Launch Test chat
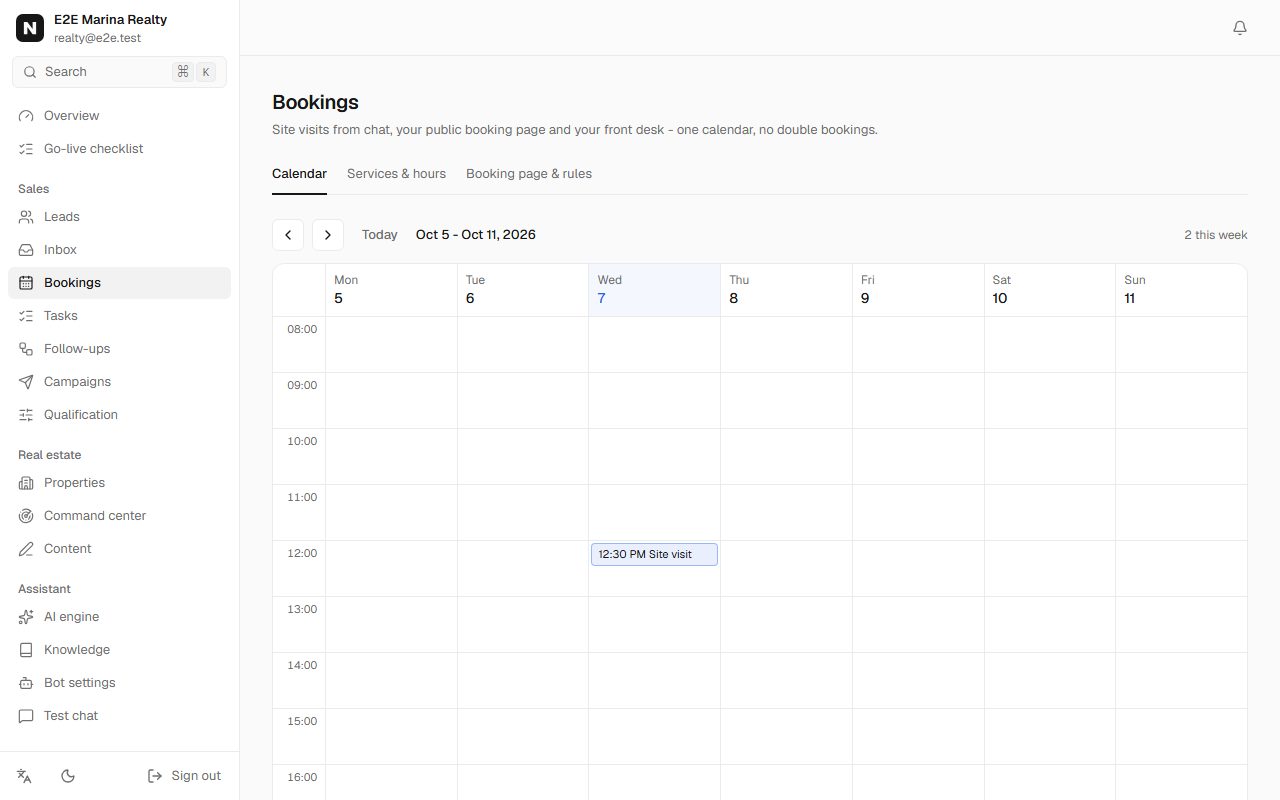Viewport: 1280px width, 800px height. coord(119,716)
